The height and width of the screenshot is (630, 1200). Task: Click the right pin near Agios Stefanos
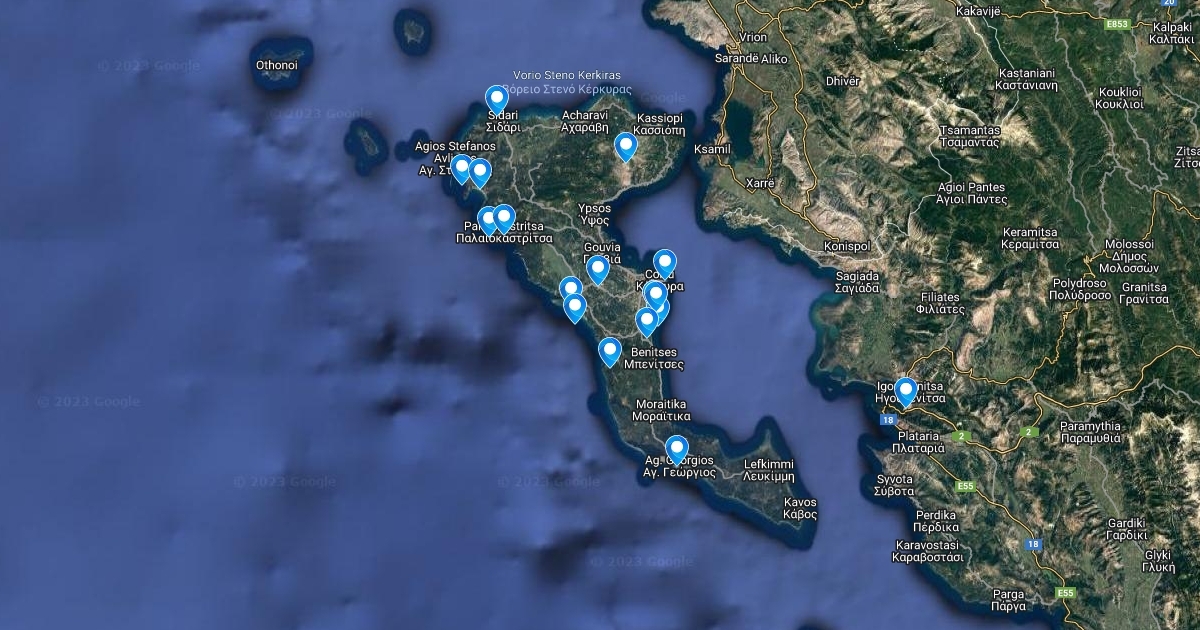pyautogui.click(x=480, y=173)
